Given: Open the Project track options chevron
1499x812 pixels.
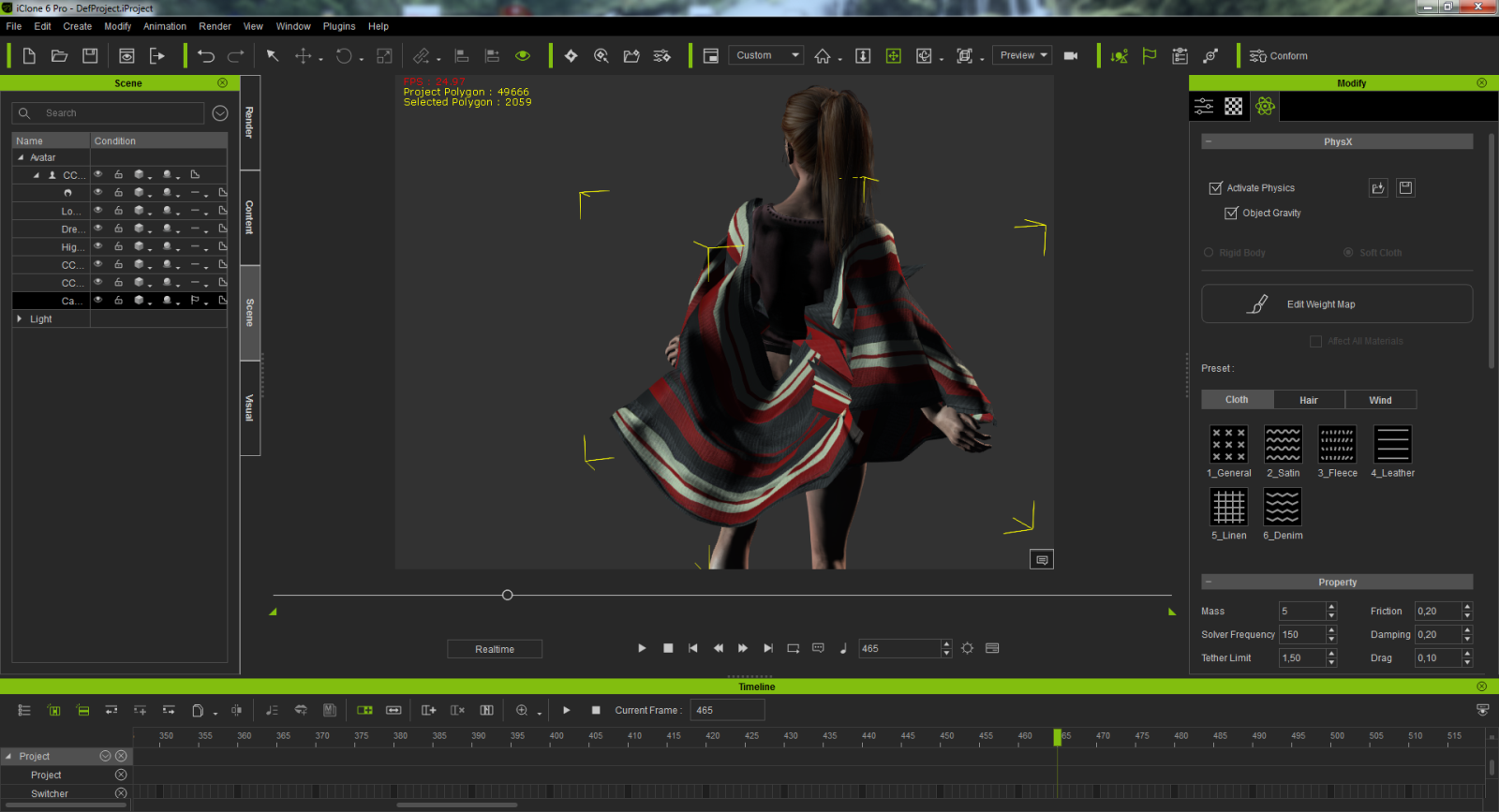Looking at the screenshot, I should coord(105,756).
